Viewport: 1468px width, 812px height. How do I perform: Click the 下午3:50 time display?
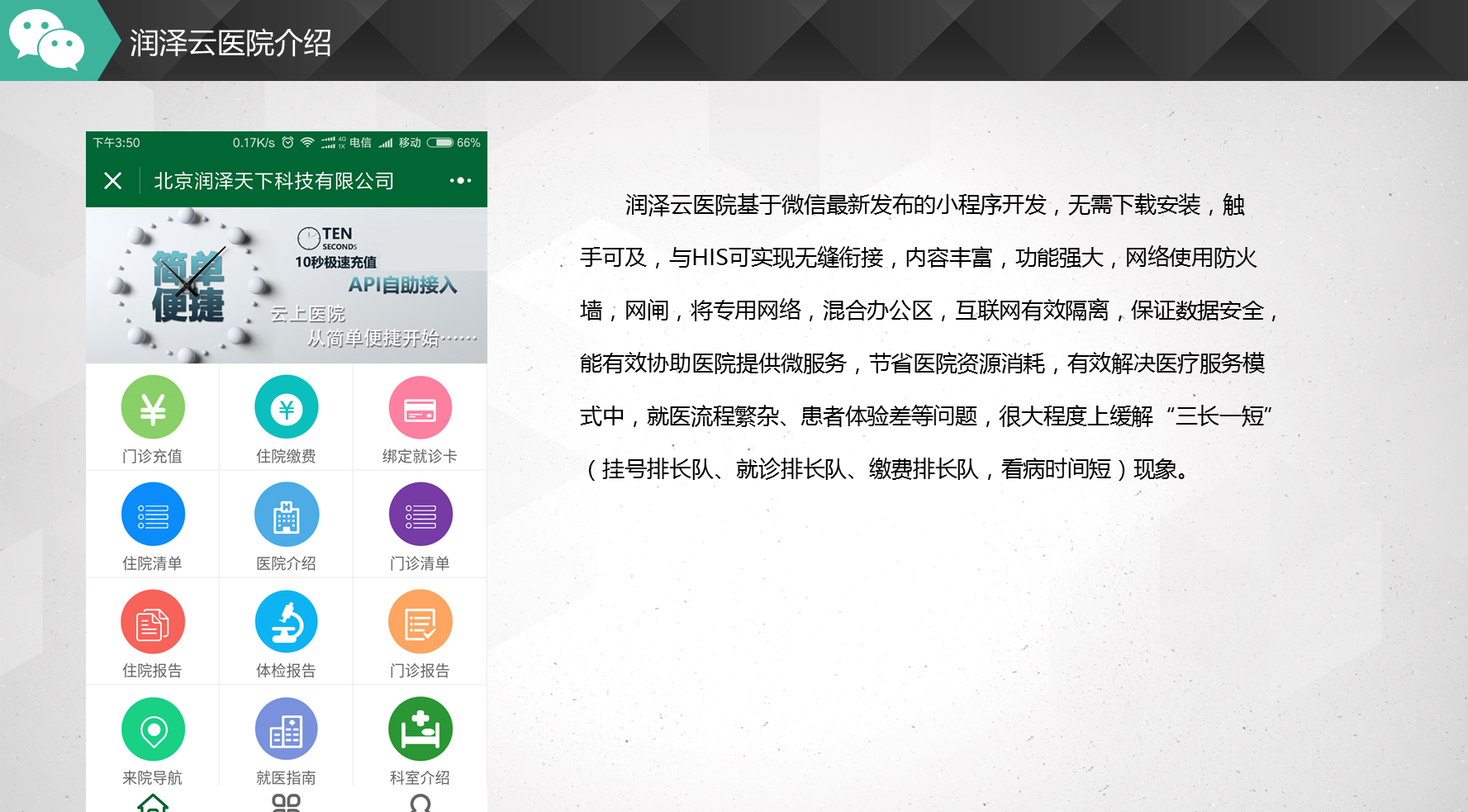[116, 143]
